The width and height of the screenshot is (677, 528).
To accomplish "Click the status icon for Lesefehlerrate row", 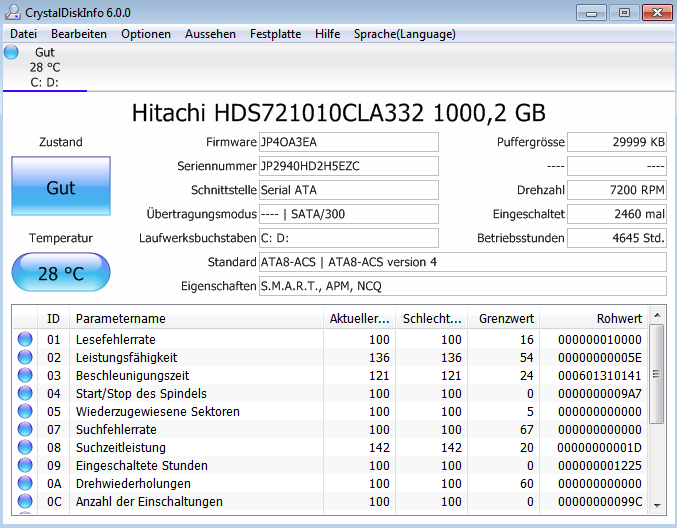I will [25, 339].
